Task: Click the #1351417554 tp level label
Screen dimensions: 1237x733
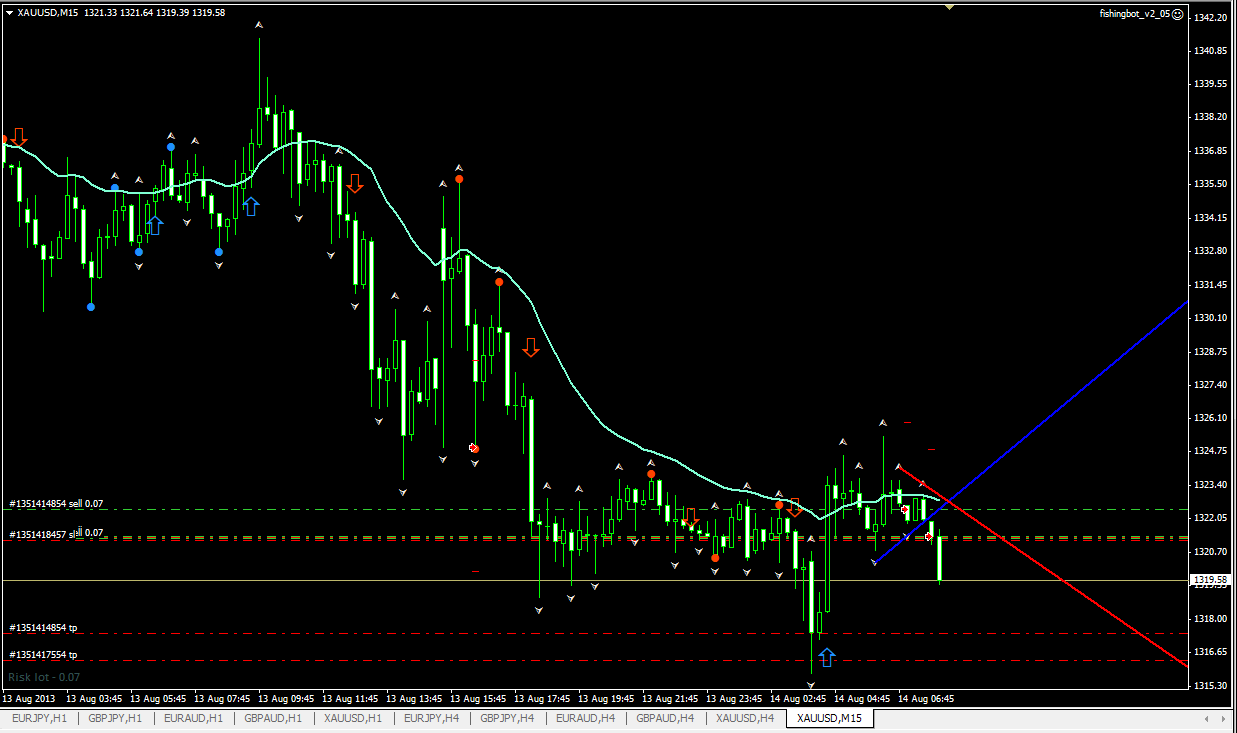Action: point(43,655)
